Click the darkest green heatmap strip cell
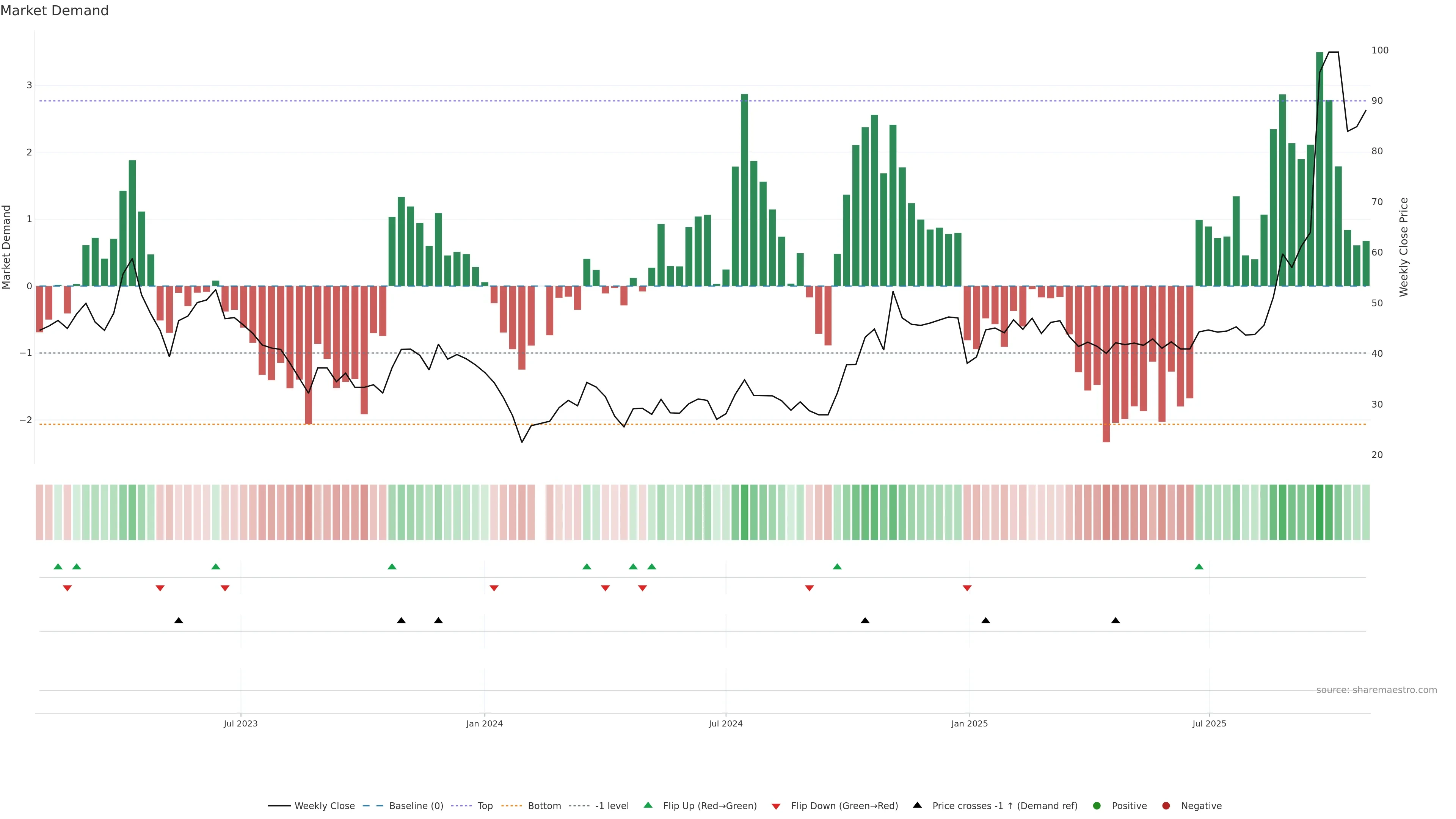This screenshot has height=819, width=1456. click(x=1320, y=512)
